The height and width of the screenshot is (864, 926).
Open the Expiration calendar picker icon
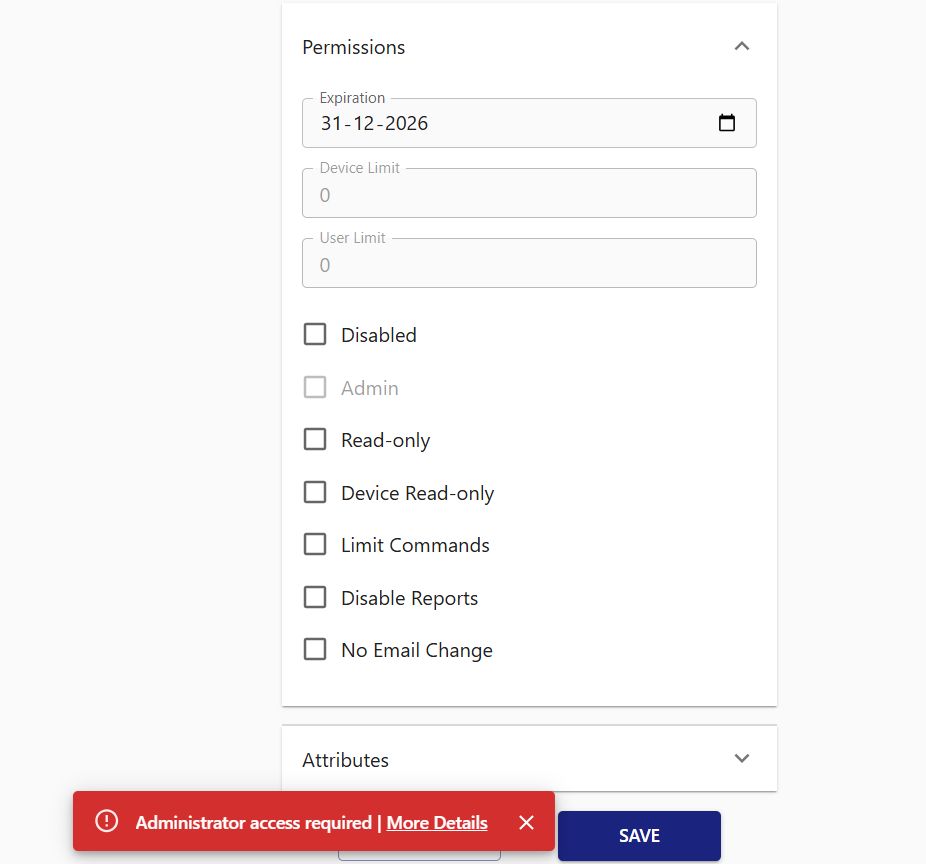coord(727,123)
